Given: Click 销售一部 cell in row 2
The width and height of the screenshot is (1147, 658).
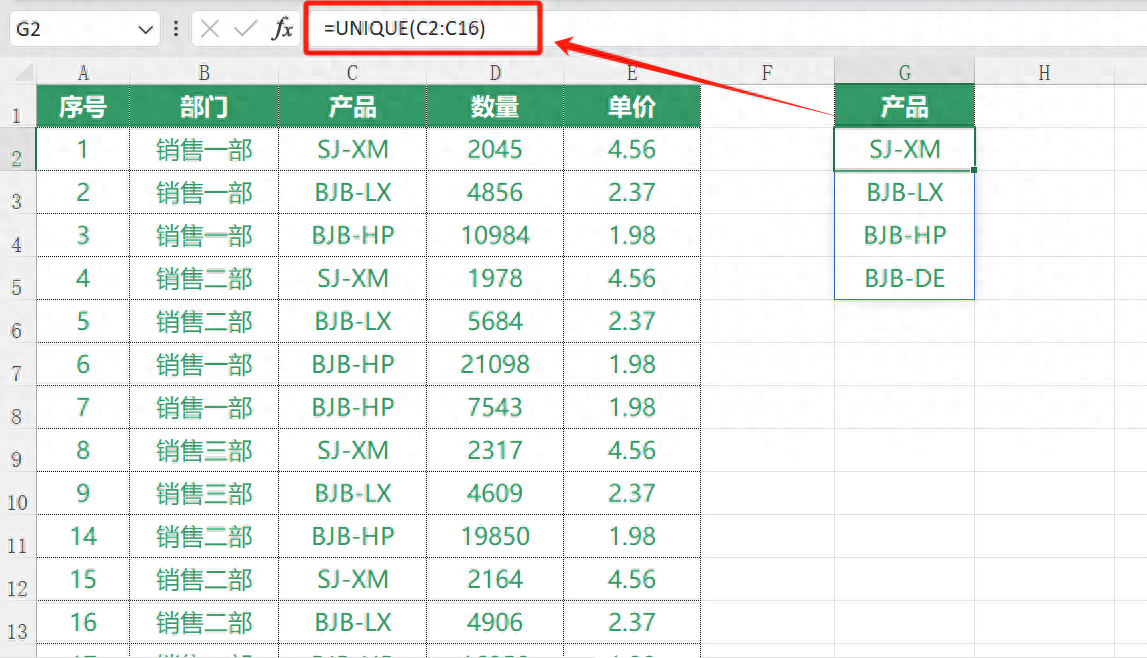Looking at the screenshot, I should 204,150.
